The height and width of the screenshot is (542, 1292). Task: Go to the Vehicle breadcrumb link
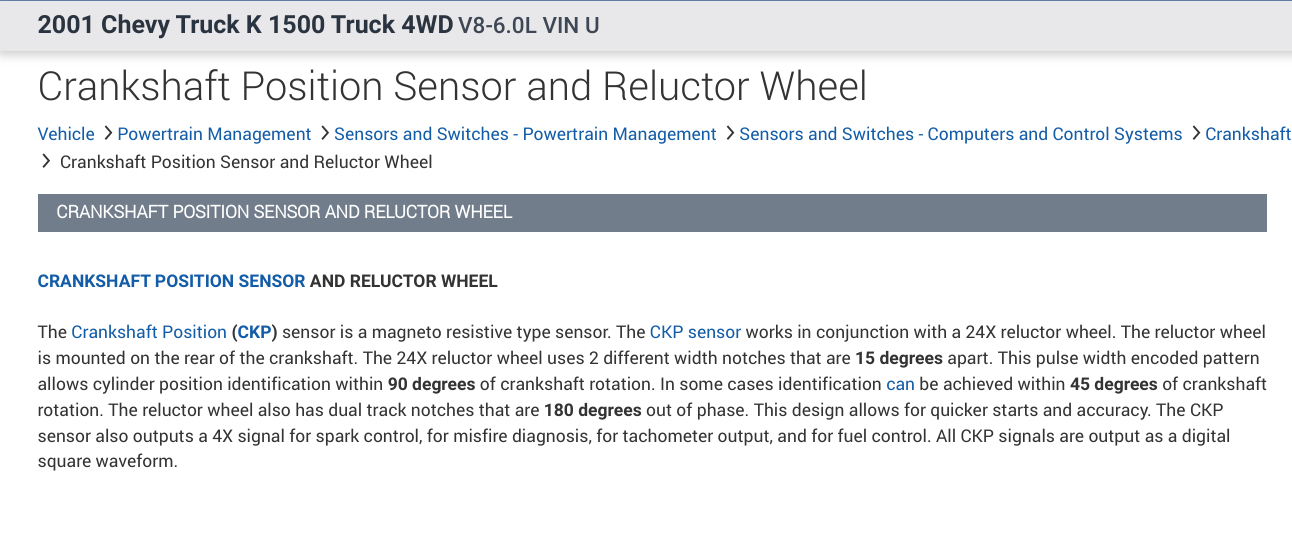(x=66, y=134)
